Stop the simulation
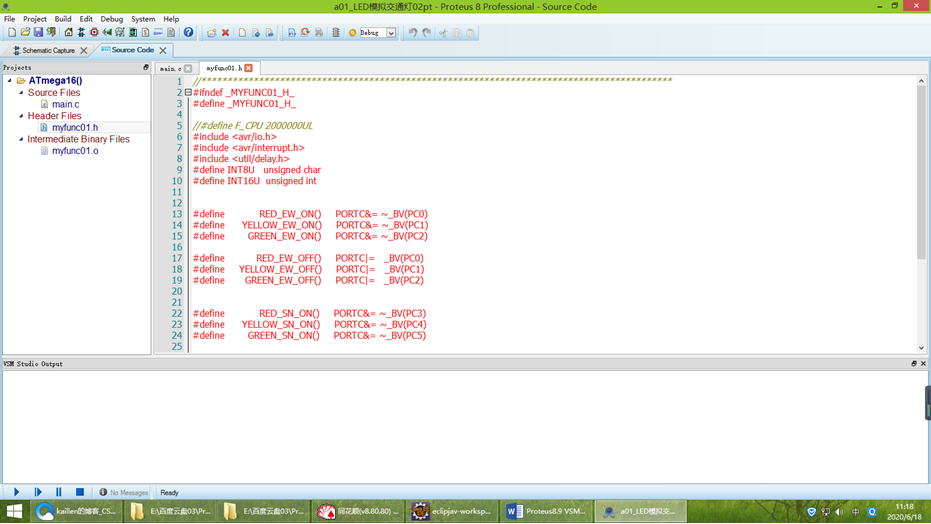Screen dimensions: 931x524 click(x=80, y=492)
